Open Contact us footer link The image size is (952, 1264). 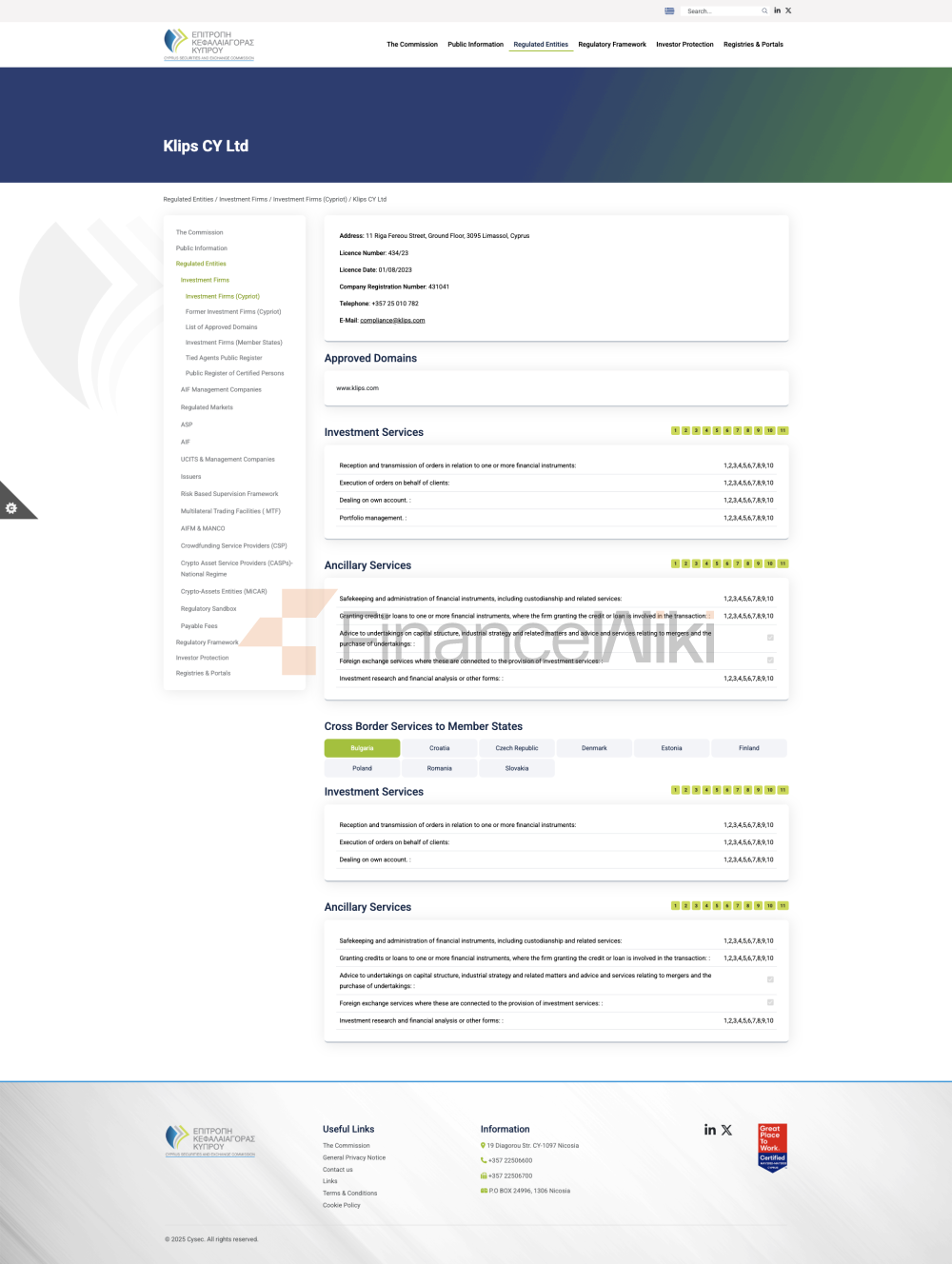pos(338,1170)
